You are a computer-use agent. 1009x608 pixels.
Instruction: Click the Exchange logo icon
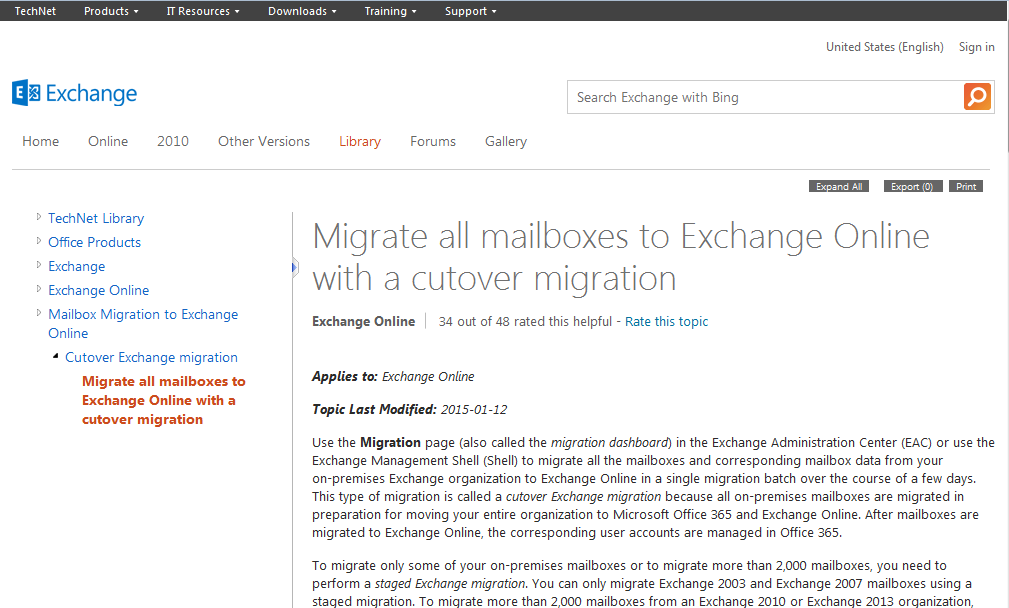point(26,93)
